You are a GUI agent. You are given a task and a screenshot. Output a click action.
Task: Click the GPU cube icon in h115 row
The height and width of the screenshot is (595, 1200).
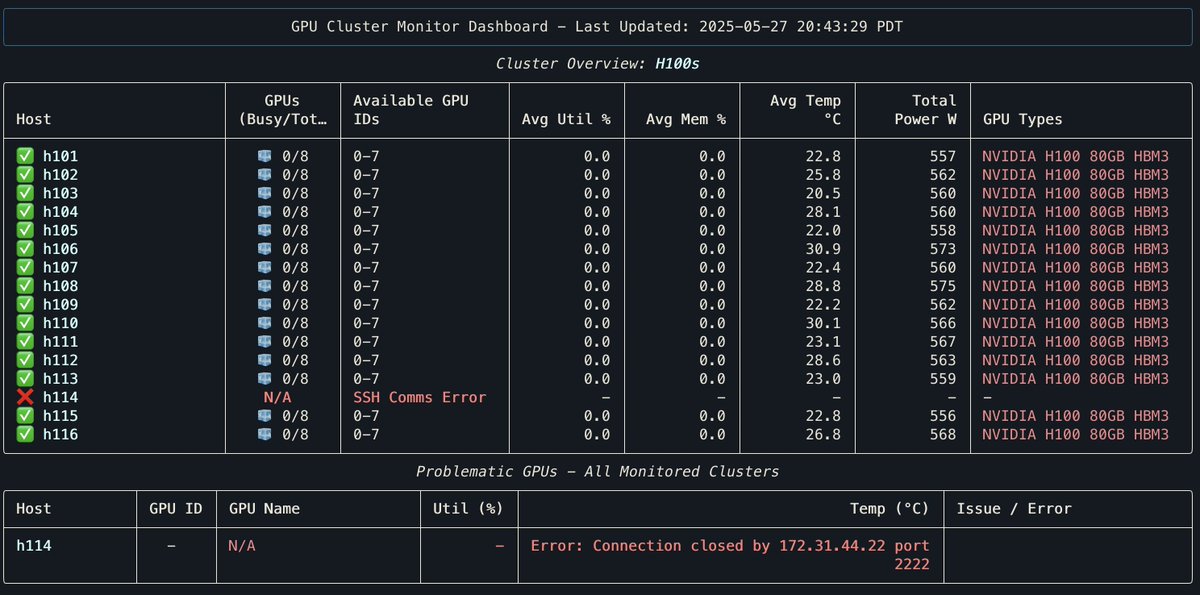pyautogui.click(x=265, y=416)
